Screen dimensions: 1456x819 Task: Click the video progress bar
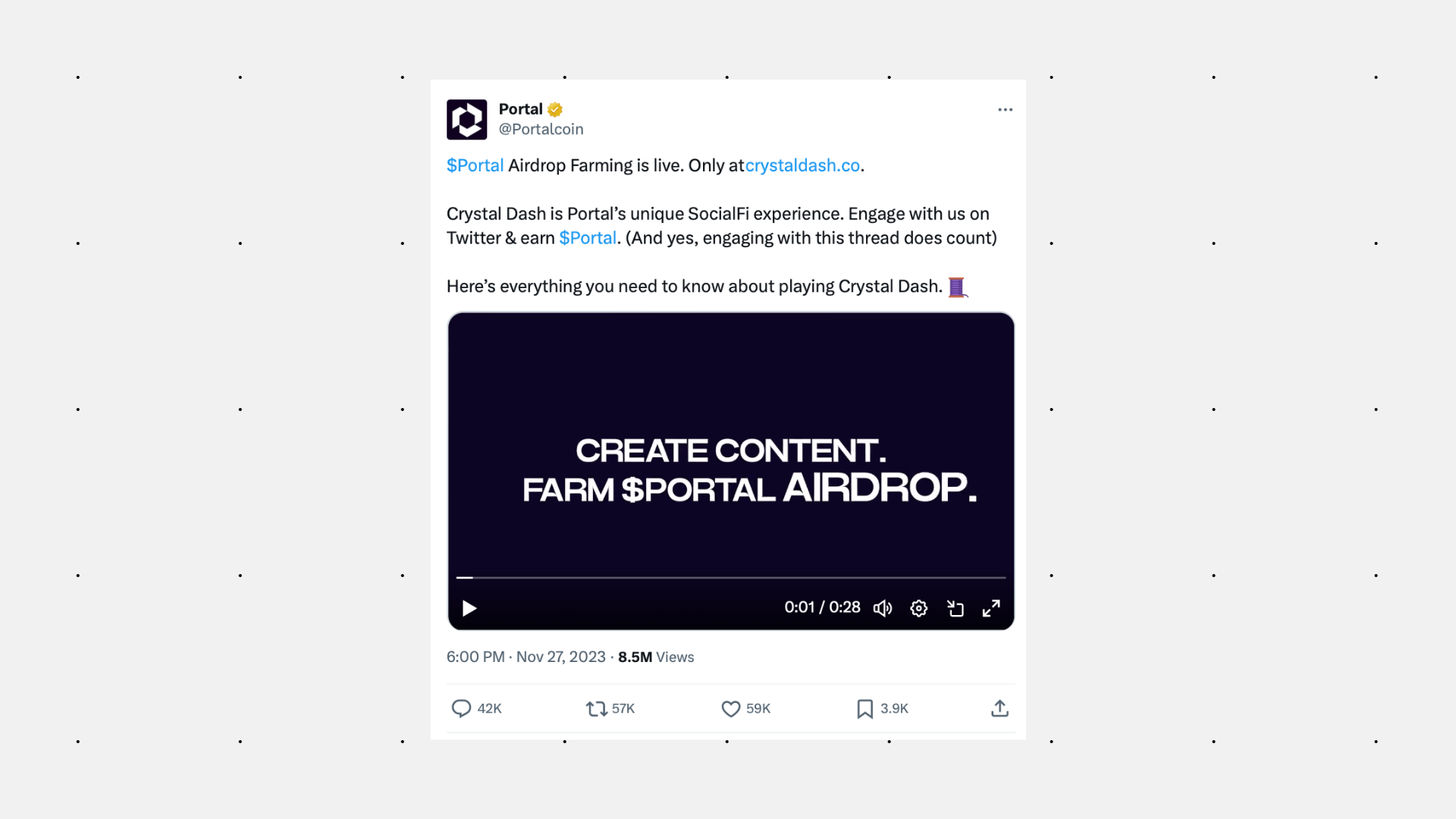(731, 578)
